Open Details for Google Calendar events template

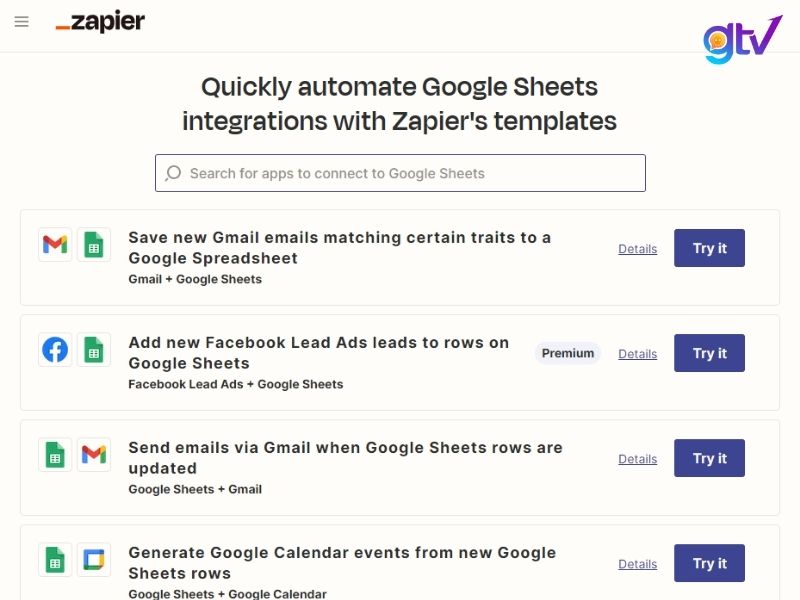pyautogui.click(x=637, y=564)
